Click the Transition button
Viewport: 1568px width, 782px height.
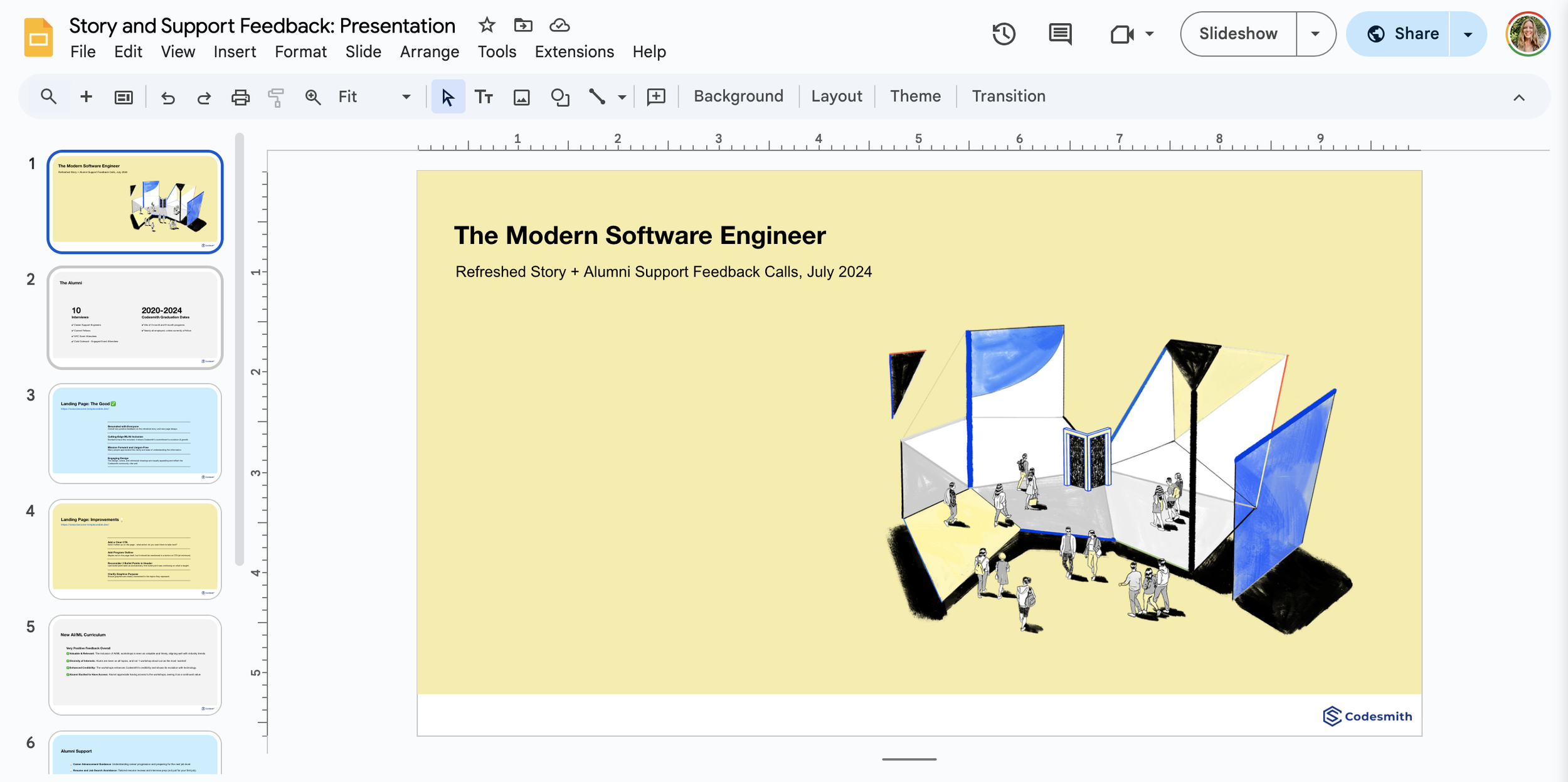[1008, 97]
